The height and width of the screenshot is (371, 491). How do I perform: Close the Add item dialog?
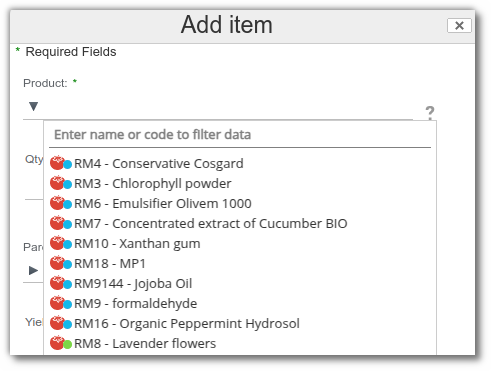(459, 25)
